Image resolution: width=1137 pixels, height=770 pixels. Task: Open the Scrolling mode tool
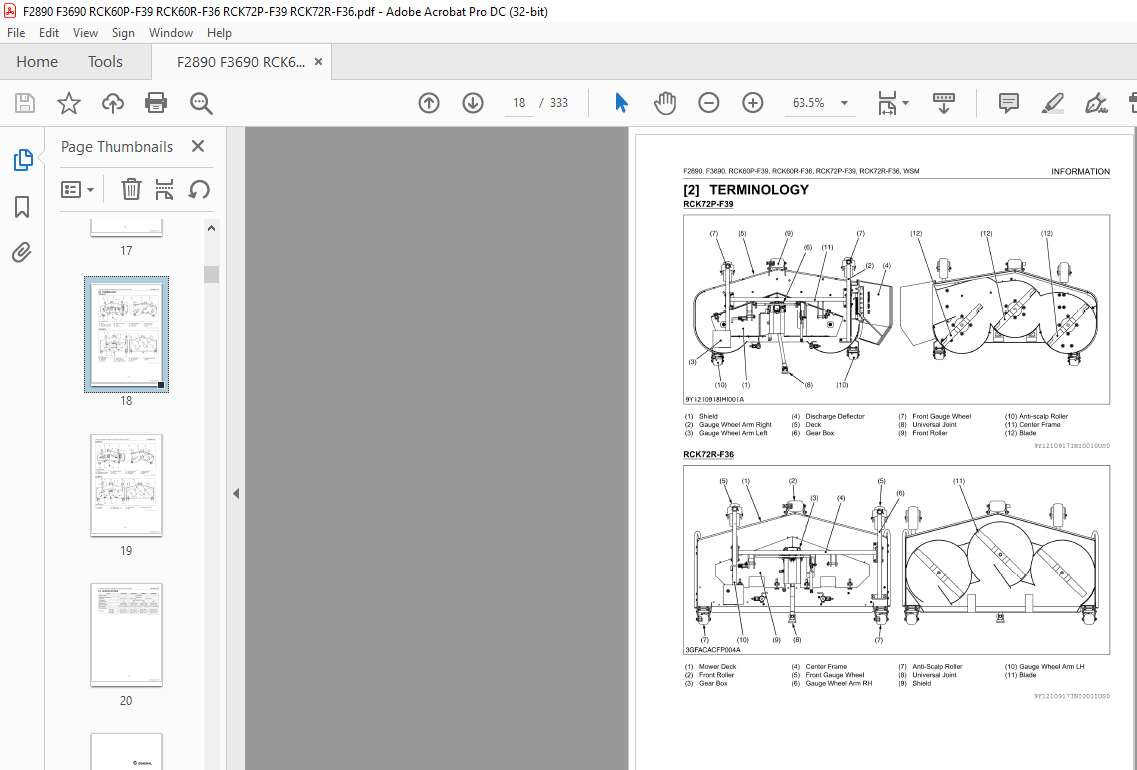943,103
